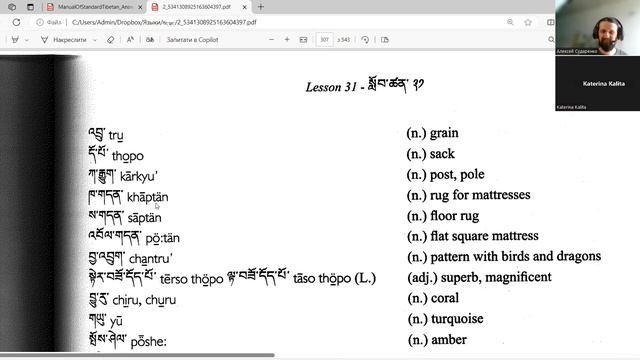View site information for the file
This screenshot has width=640, height=360.
(49, 22)
